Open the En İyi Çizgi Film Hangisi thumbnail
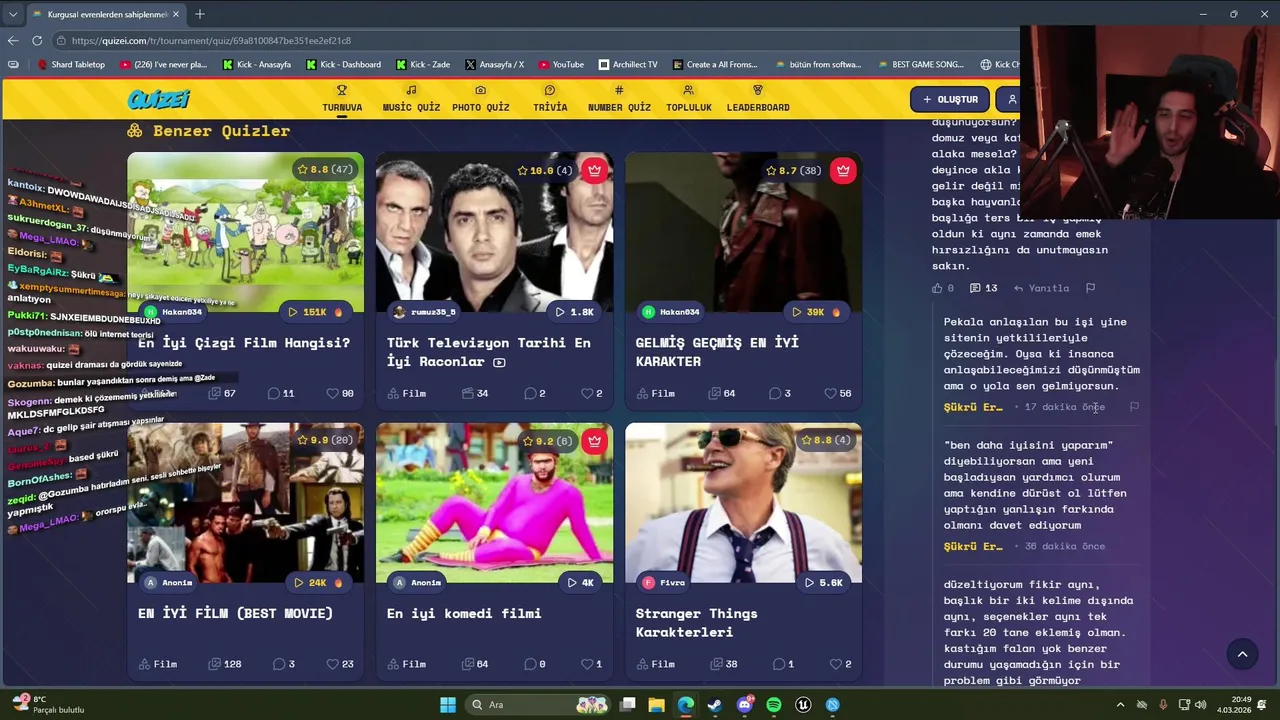Viewport: 1280px width, 720px height. point(245,233)
